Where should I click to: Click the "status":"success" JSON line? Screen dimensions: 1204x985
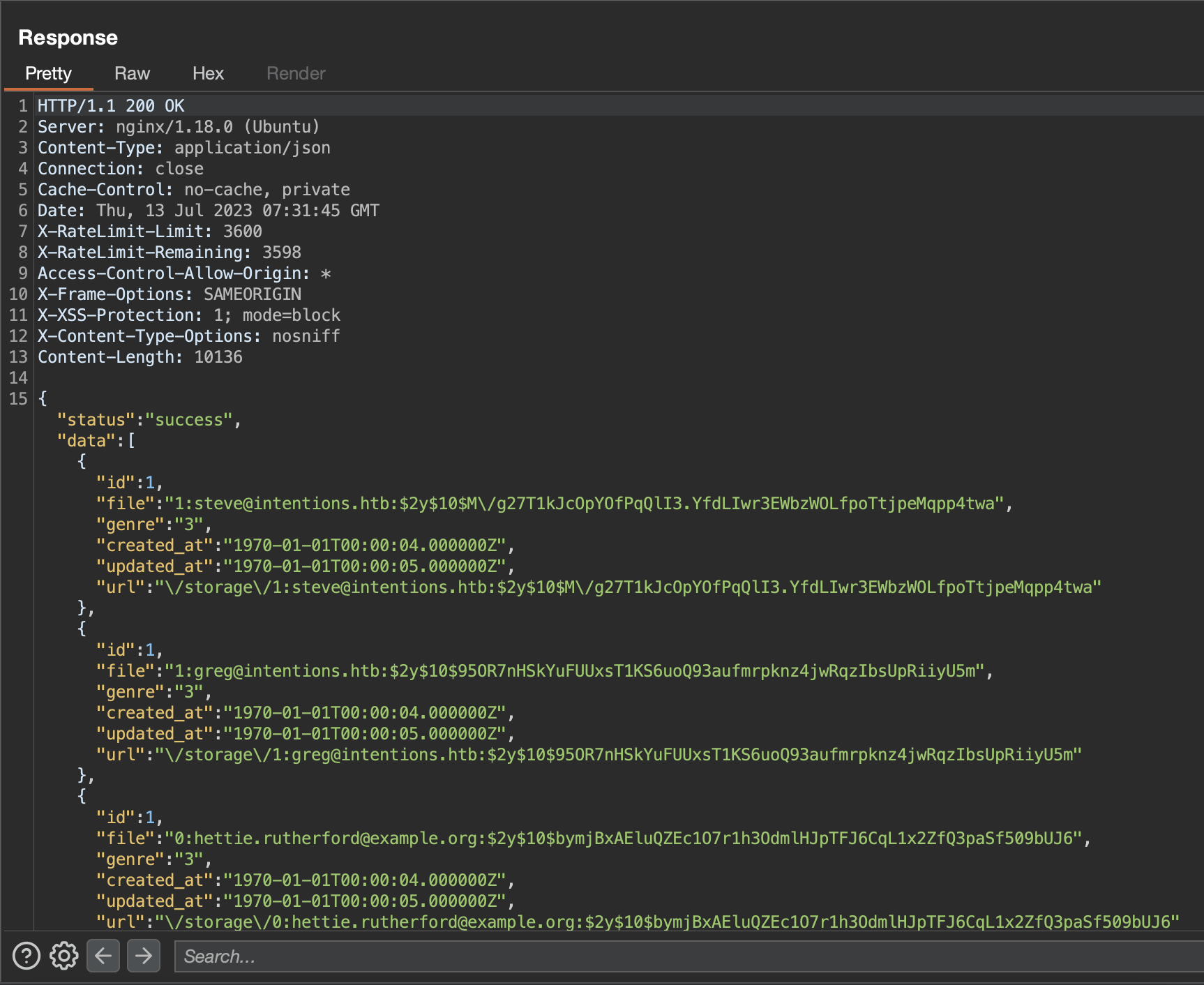point(149,420)
